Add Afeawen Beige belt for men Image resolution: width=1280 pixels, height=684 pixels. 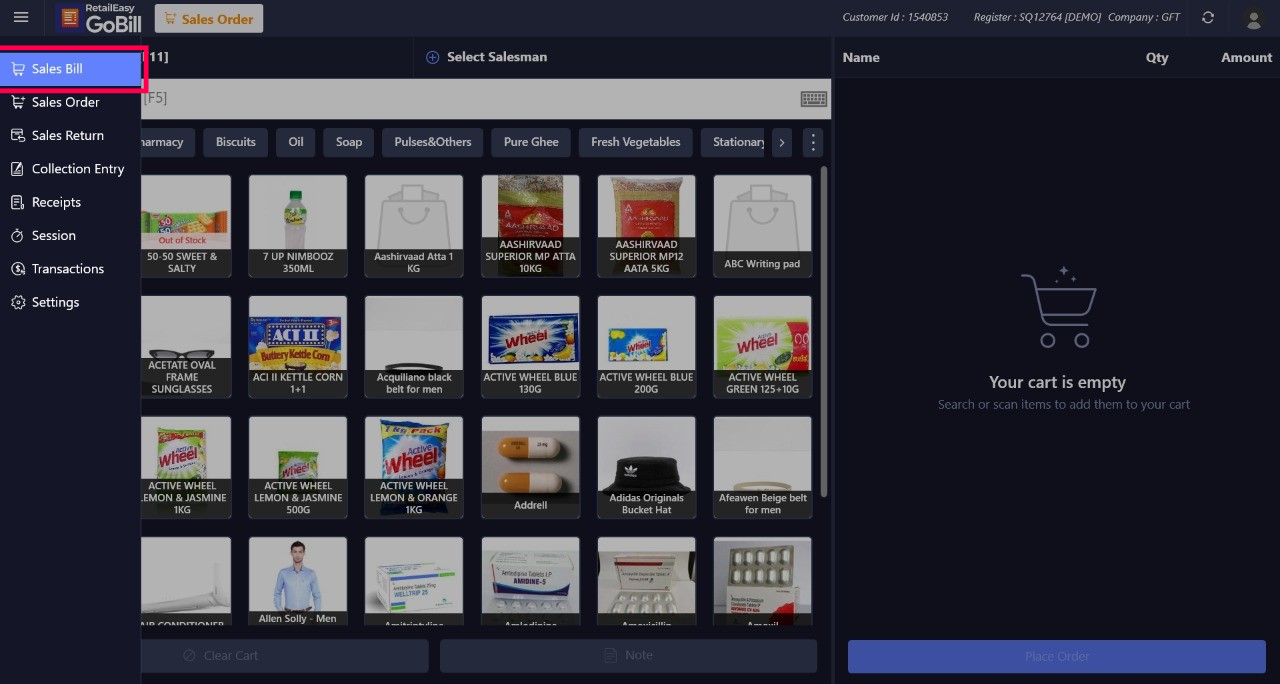pyautogui.click(x=762, y=468)
